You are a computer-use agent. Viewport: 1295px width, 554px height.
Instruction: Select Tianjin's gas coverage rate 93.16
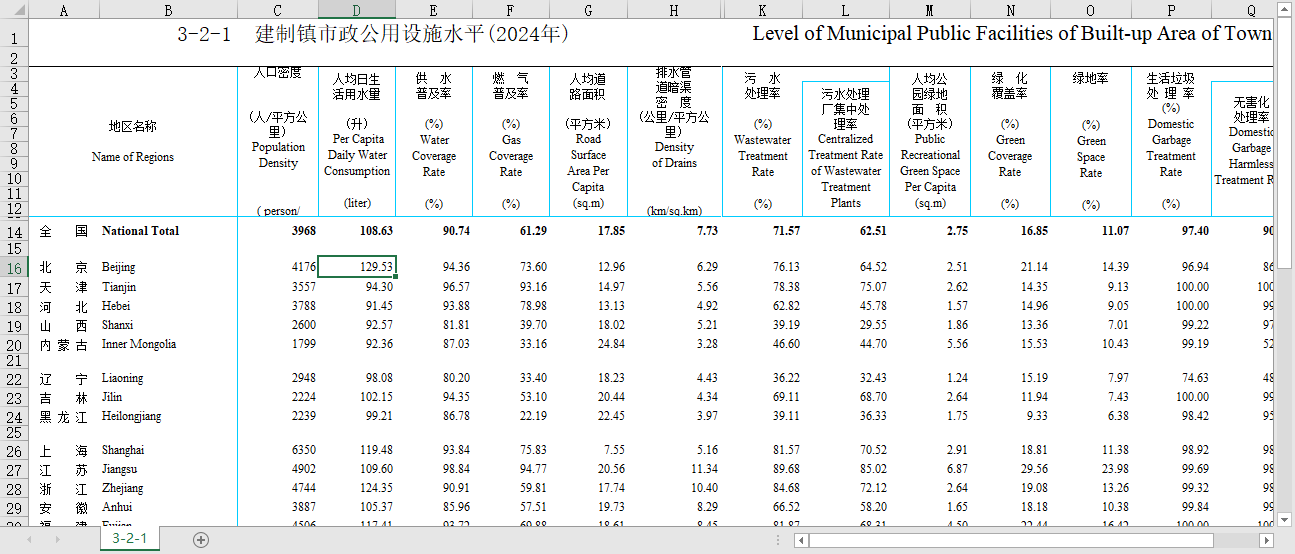pos(511,287)
